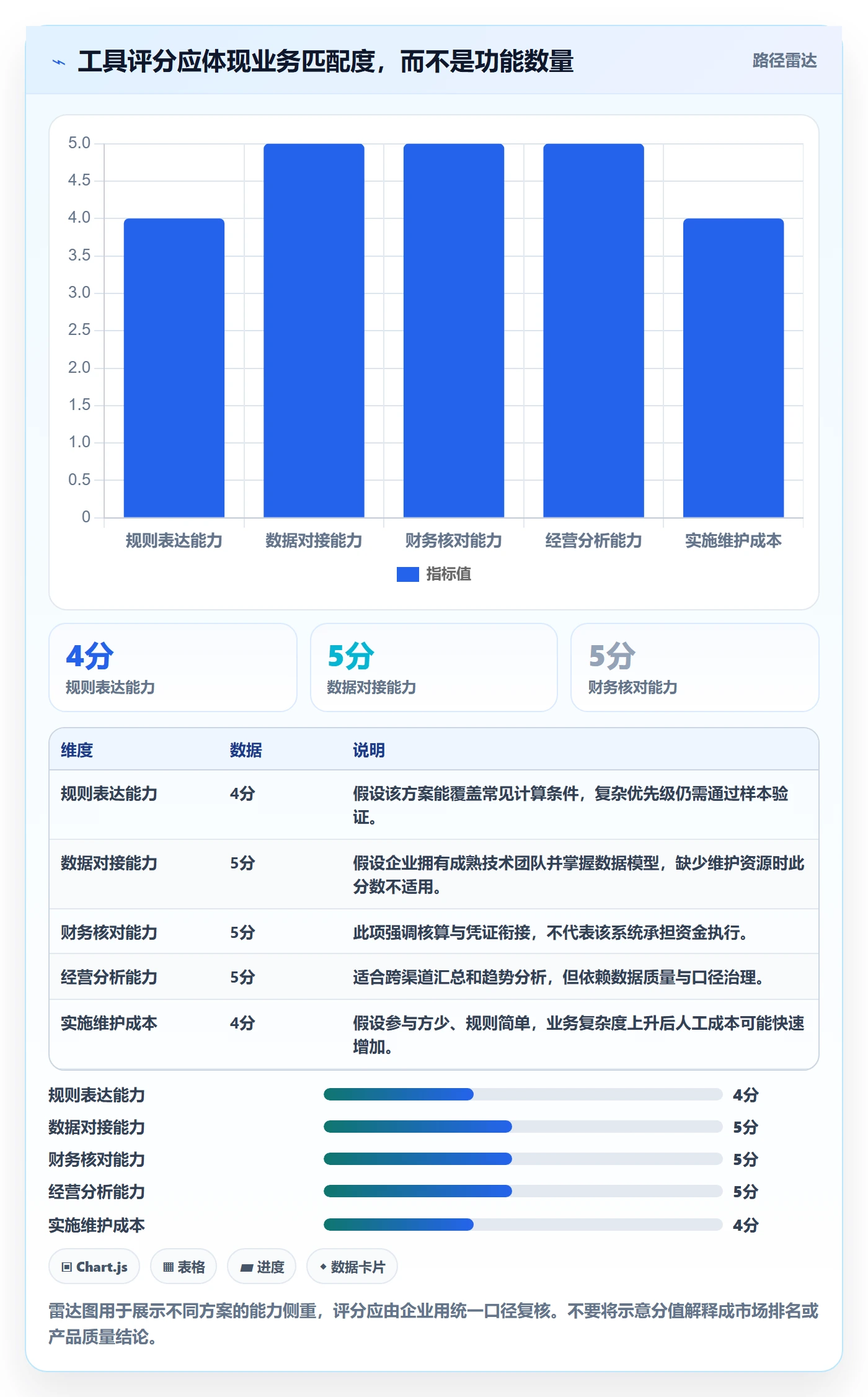Click the 4分 cell in 规则表达能力 row
The height and width of the screenshot is (1397, 868).
point(242,794)
